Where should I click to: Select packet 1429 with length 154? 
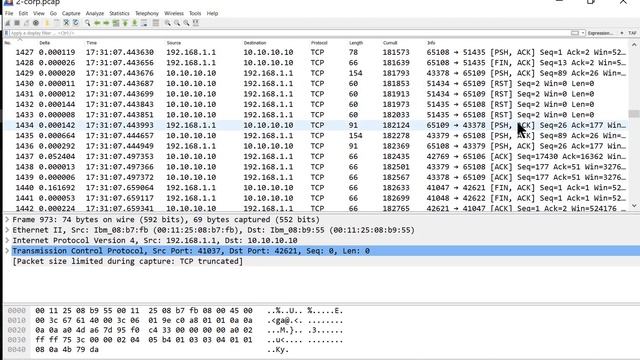click(316, 73)
